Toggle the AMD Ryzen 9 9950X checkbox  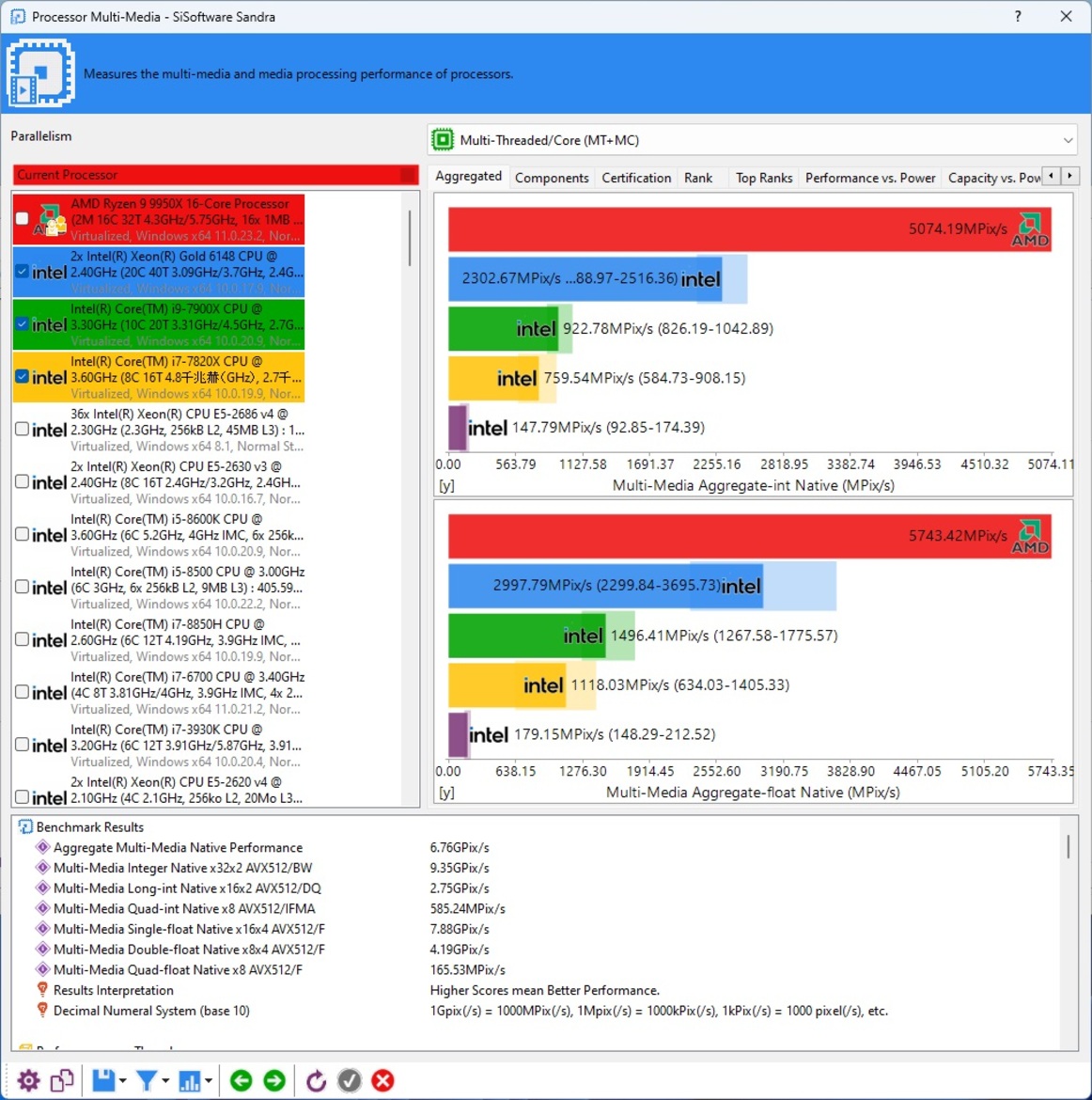[x=22, y=219]
